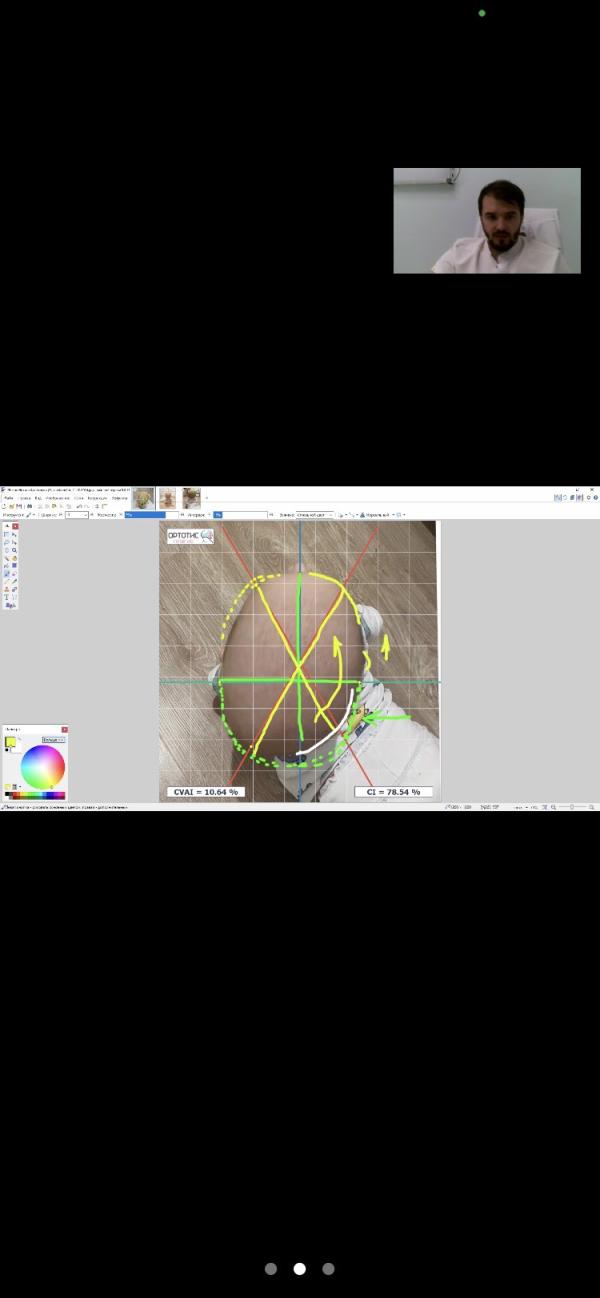Select the Text tool
600x1298 pixels.
point(6,597)
